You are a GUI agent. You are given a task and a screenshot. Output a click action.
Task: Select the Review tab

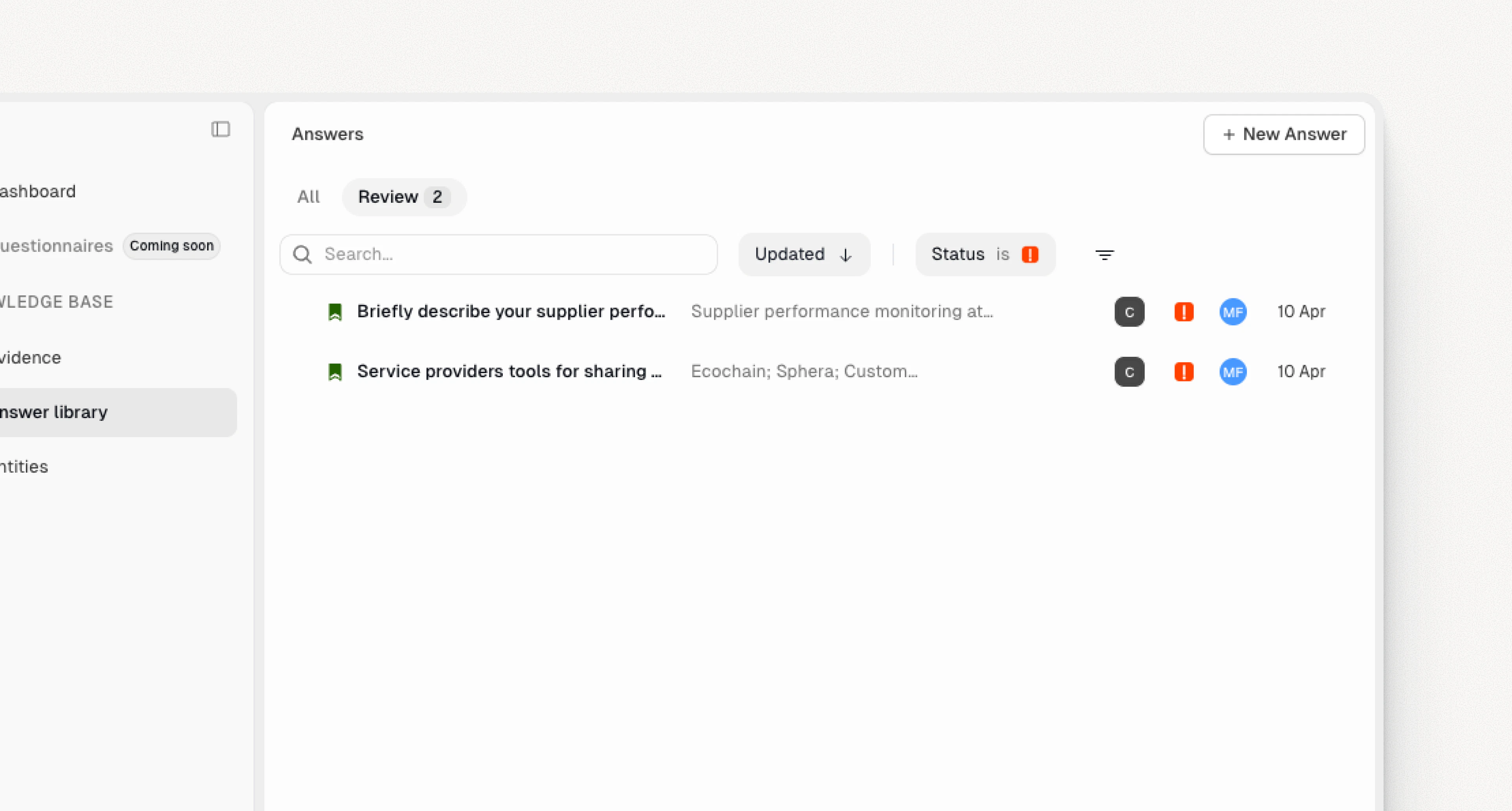point(403,197)
